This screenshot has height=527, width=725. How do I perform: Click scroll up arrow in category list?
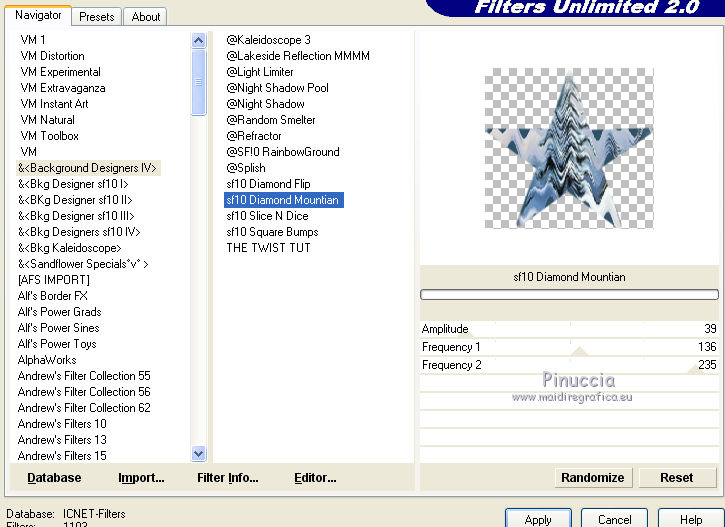[198, 41]
